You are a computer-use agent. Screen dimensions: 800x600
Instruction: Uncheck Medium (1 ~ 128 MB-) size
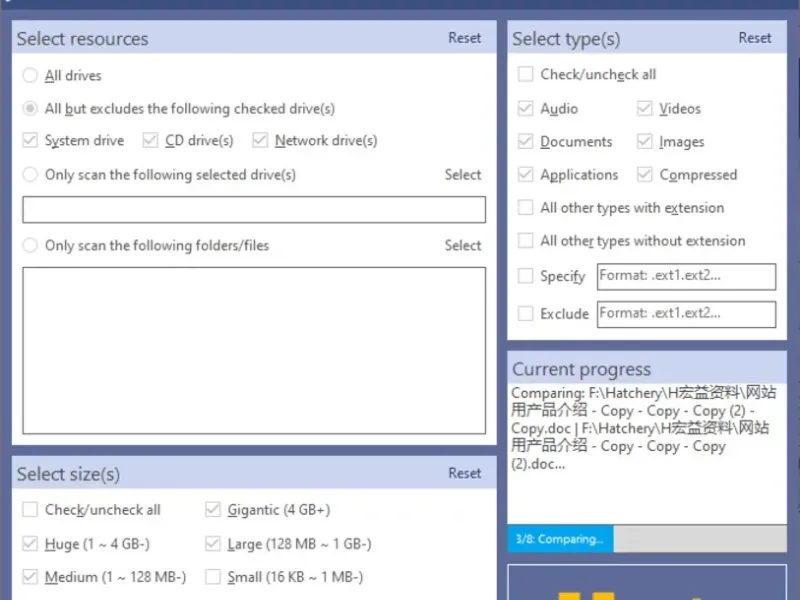pyautogui.click(x=30, y=577)
